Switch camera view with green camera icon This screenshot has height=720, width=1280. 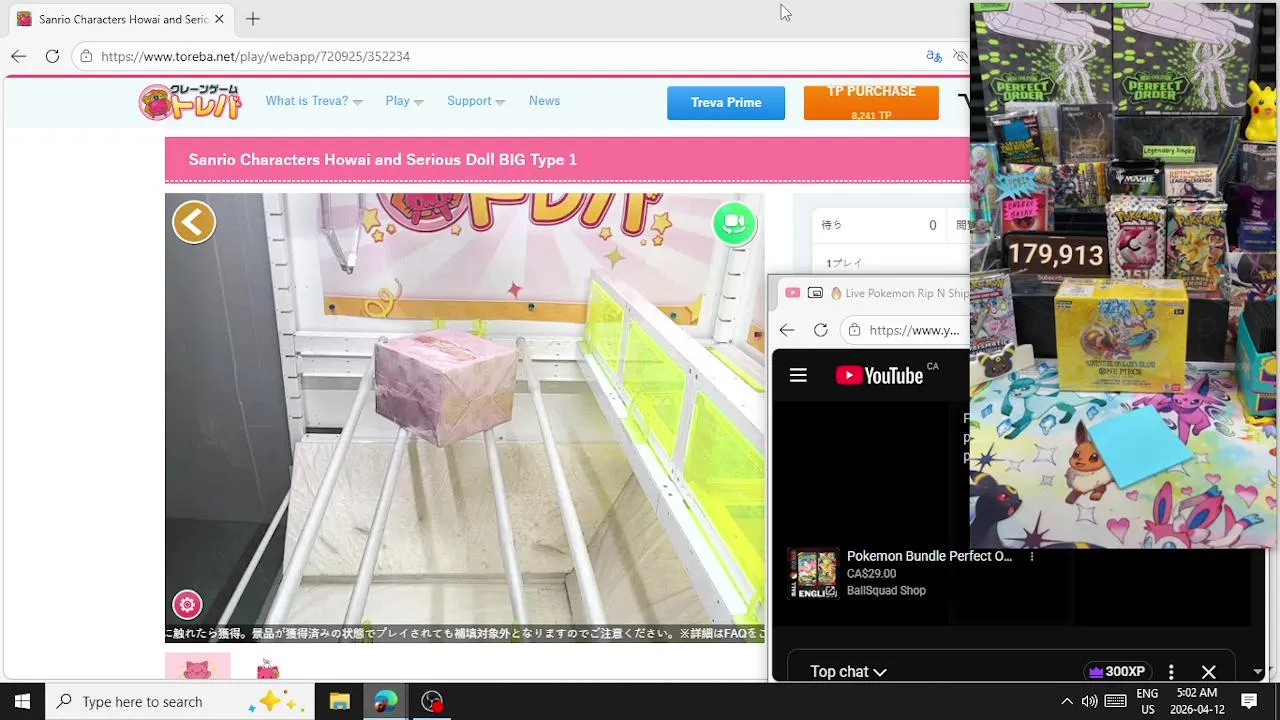coord(734,223)
